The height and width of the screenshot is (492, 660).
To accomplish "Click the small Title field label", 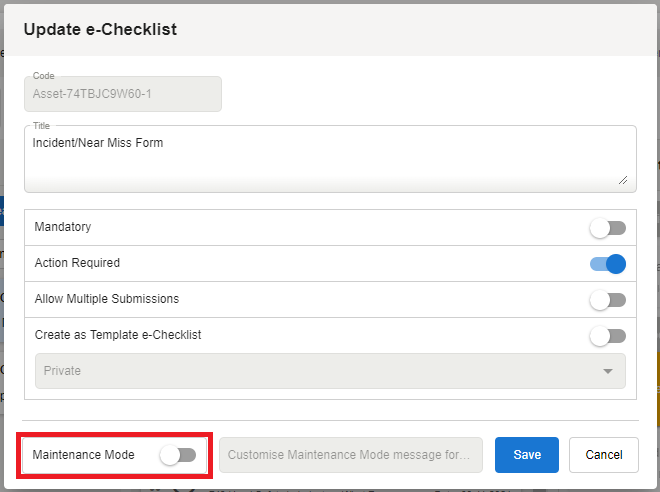I will 41,126.
